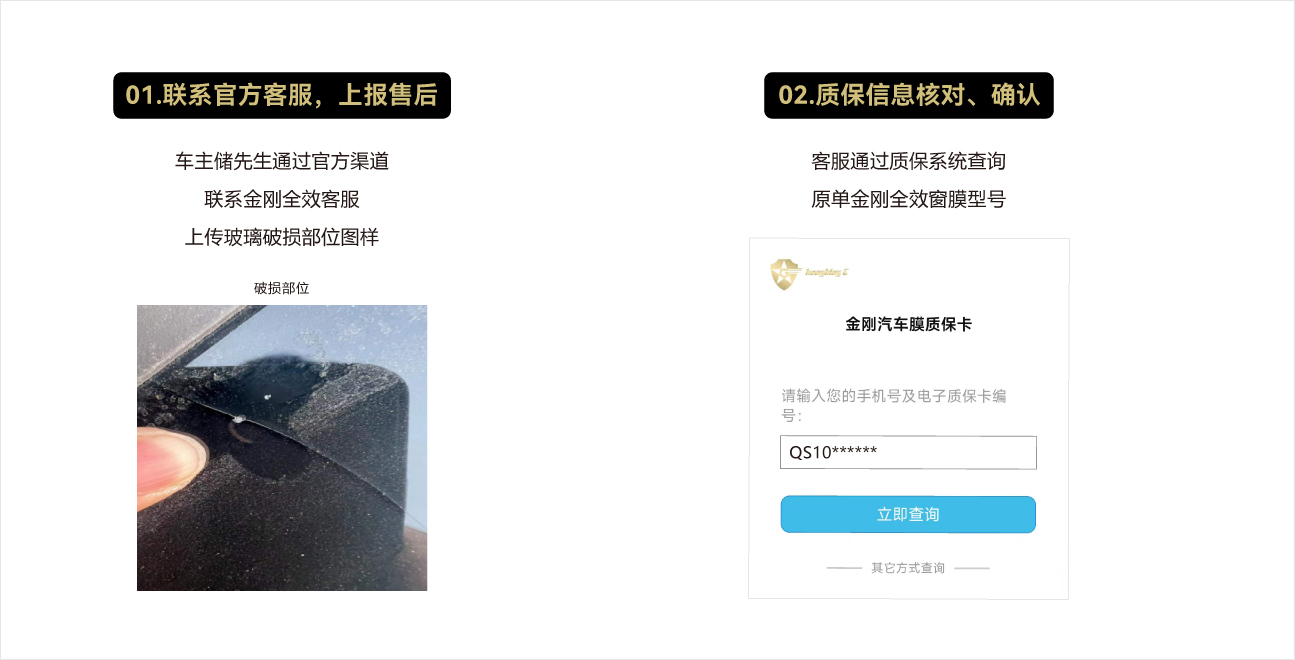Click the 破损部位 caption above the photo
Screen dimensions: 1295x660
[282, 288]
